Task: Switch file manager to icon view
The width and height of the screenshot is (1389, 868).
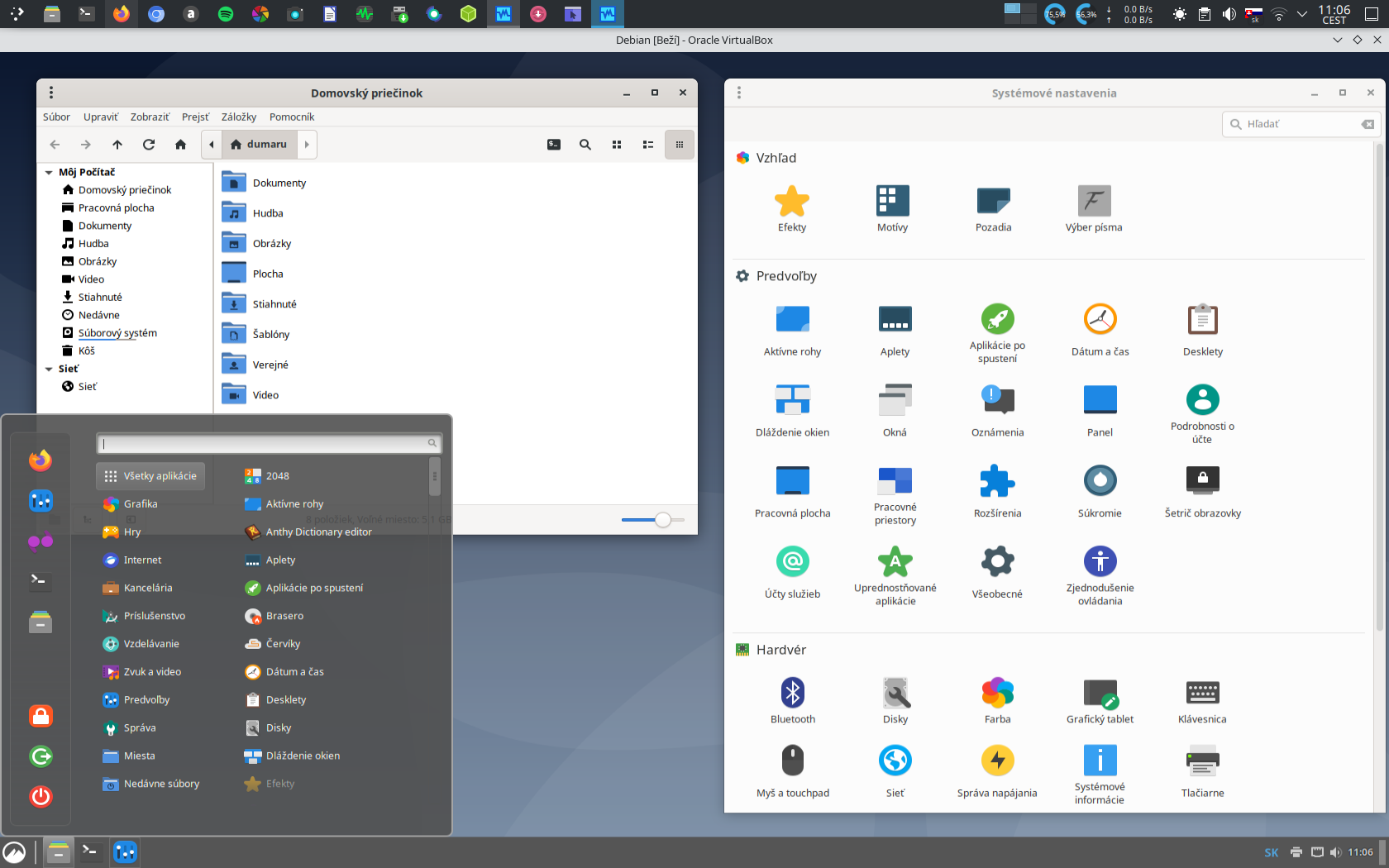Action: coord(617,145)
